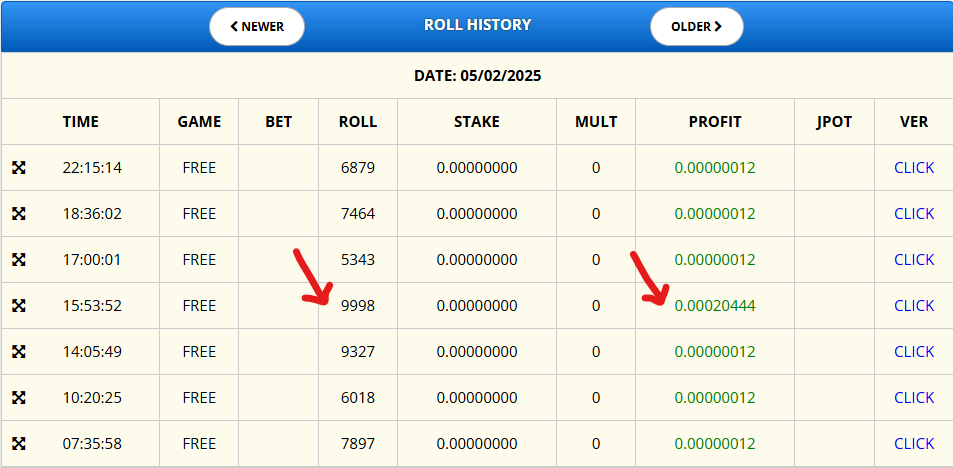Viewport: 953px width, 468px height.
Task: Open the CLICK link for roll 7897
Action: point(913,444)
